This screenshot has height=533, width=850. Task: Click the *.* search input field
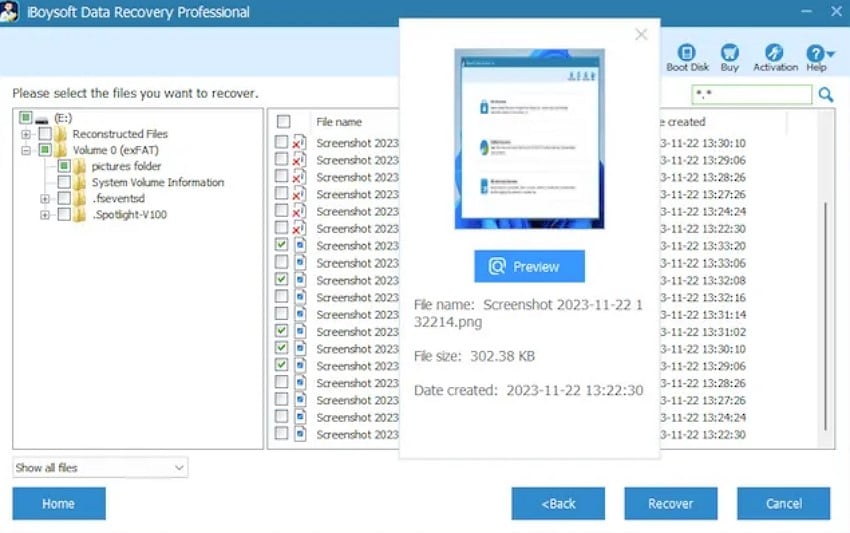(x=751, y=94)
